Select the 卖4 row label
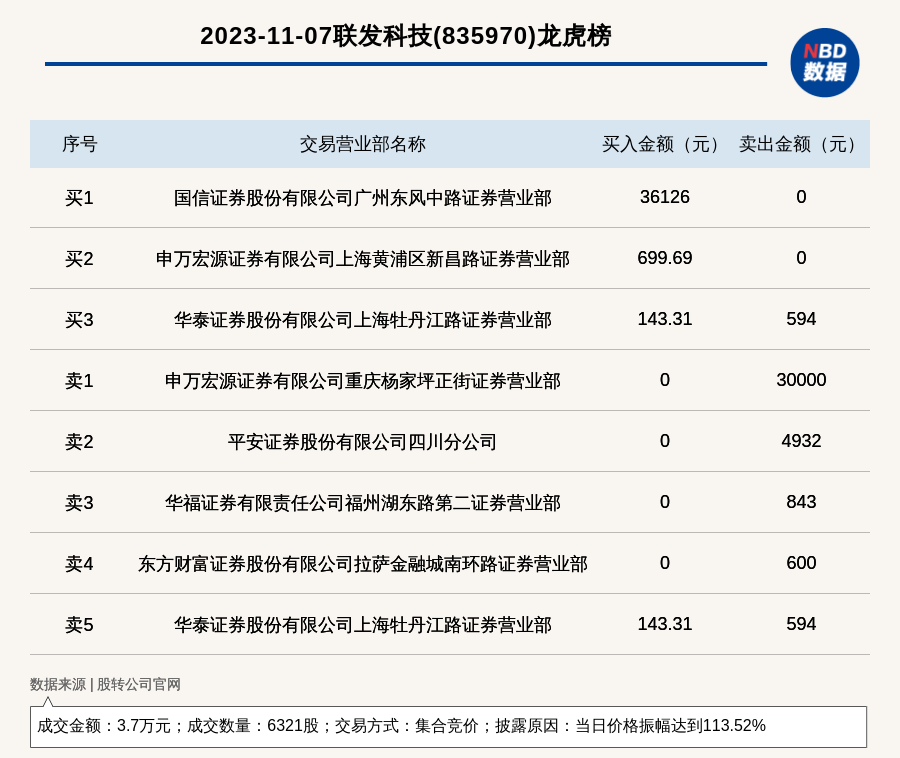 click(x=79, y=564)
